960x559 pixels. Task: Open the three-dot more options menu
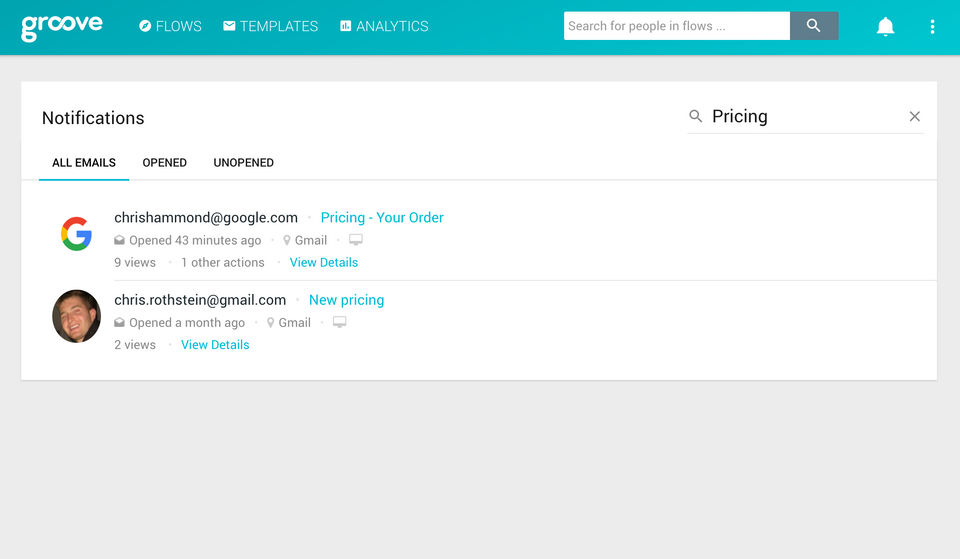[x=932, y=27]
